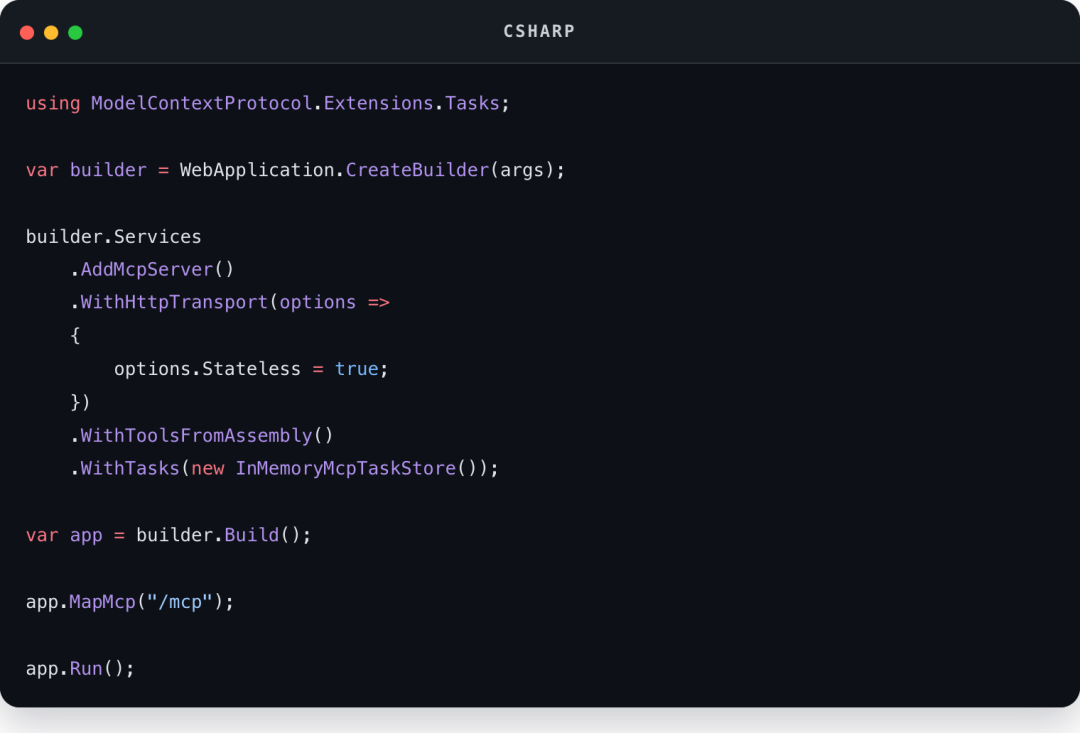Click the 'MapMcp' method call
Viewport: 1080px width, 733px height.
(103, 602)
